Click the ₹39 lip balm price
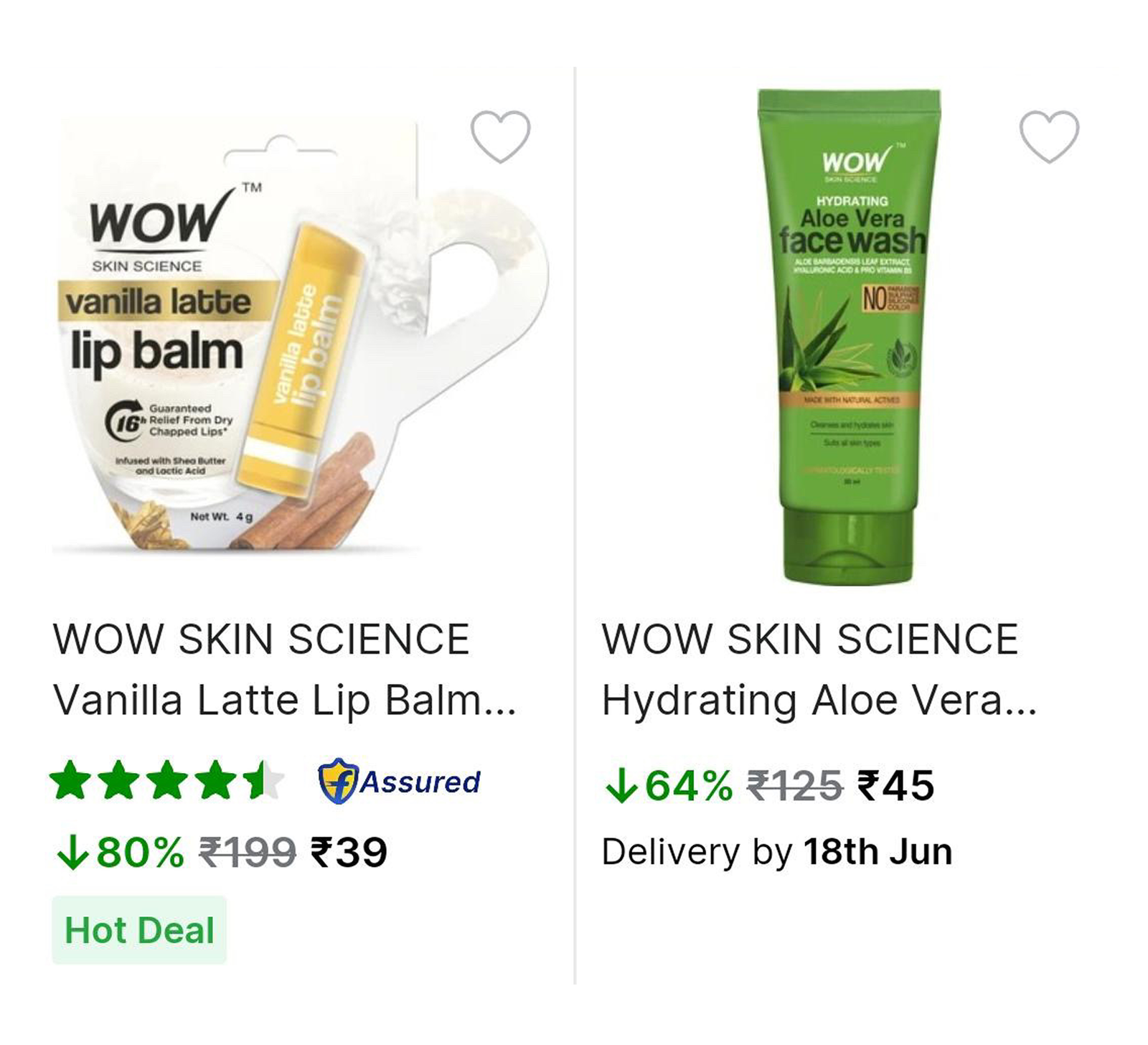The image size is (1148, 1045). 349,853
